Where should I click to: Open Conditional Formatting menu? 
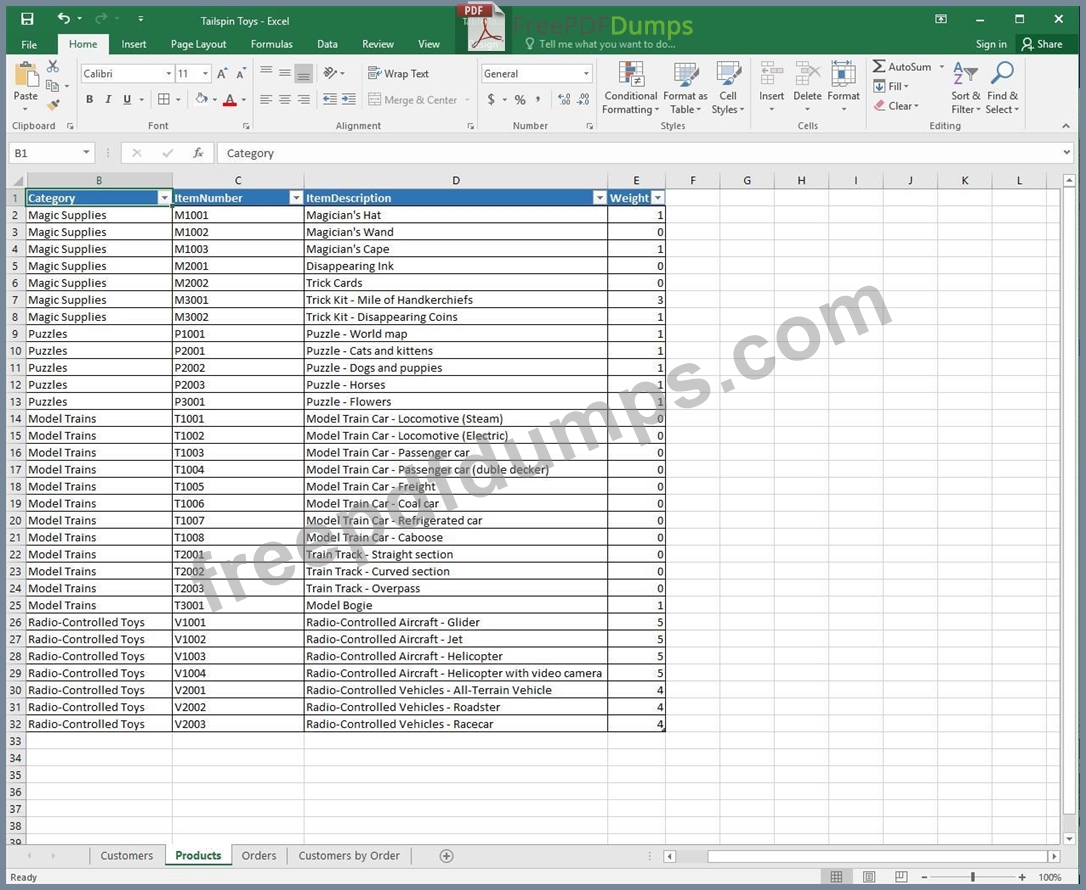tap(630, 88)
